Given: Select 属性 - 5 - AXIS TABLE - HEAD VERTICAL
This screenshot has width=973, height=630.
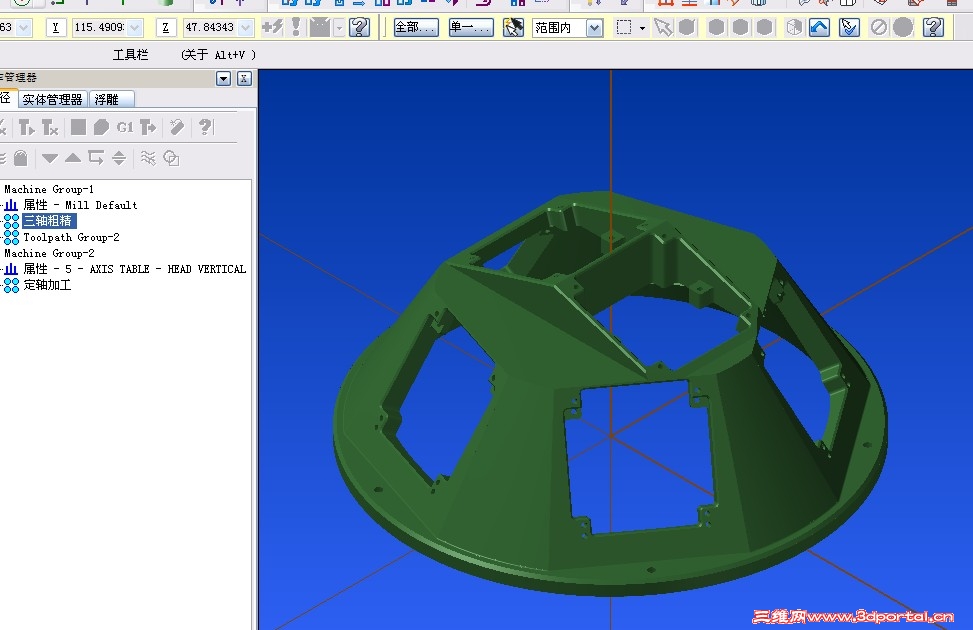Looking at the screenshot, I should (135, 269).
